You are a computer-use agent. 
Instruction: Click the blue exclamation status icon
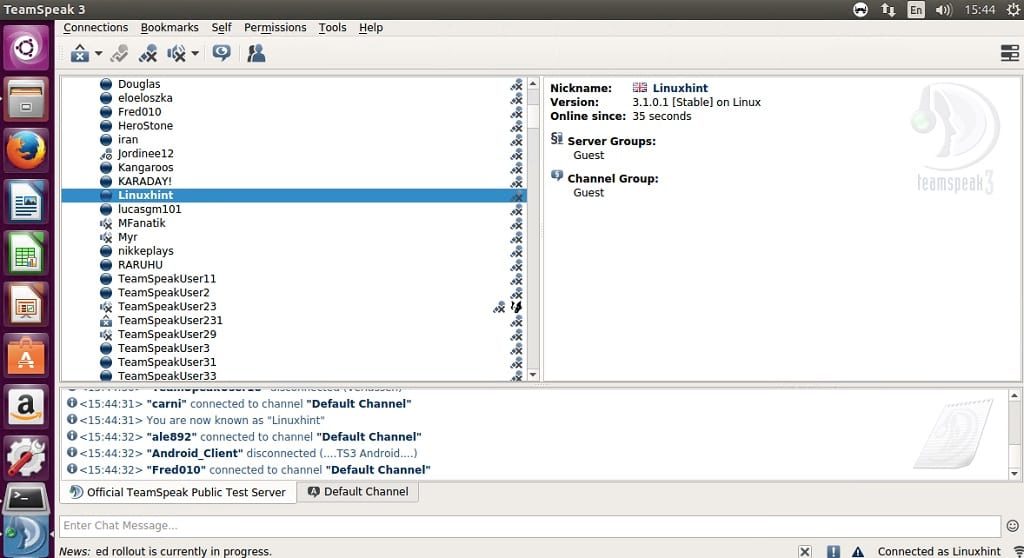(x=833, y=551)
